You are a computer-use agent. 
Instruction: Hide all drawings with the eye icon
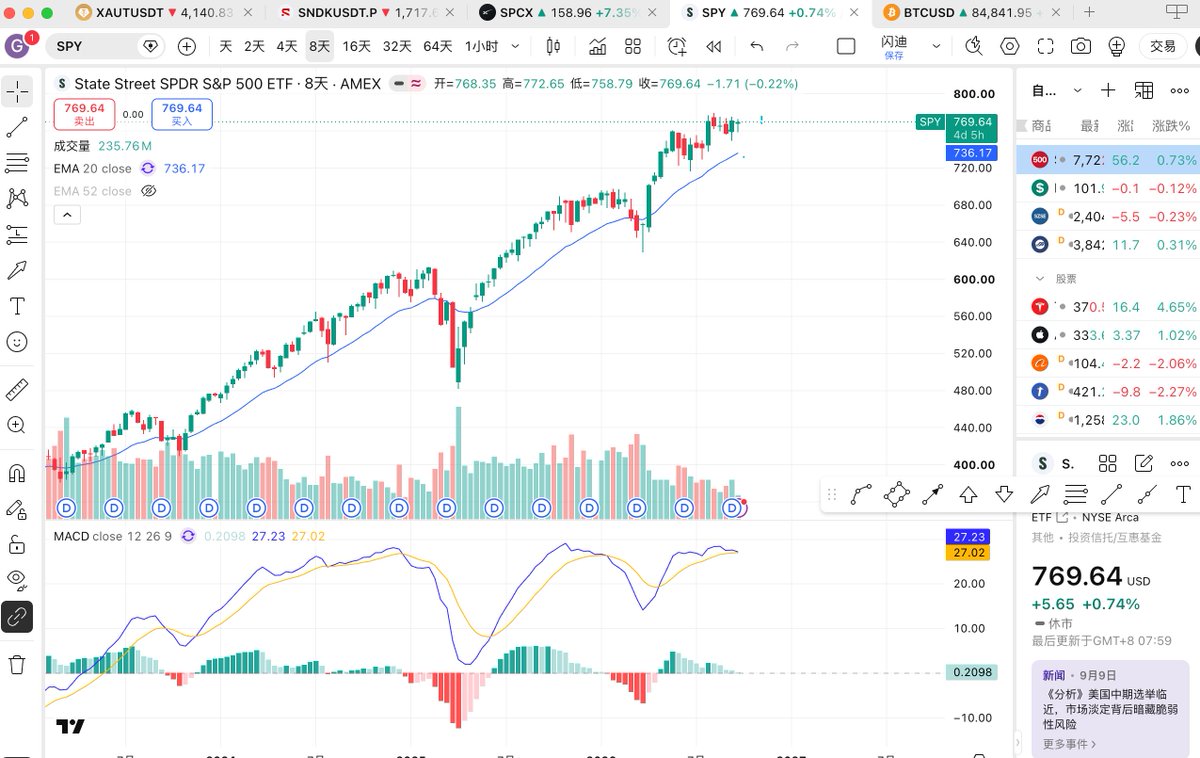click(17, 580)
